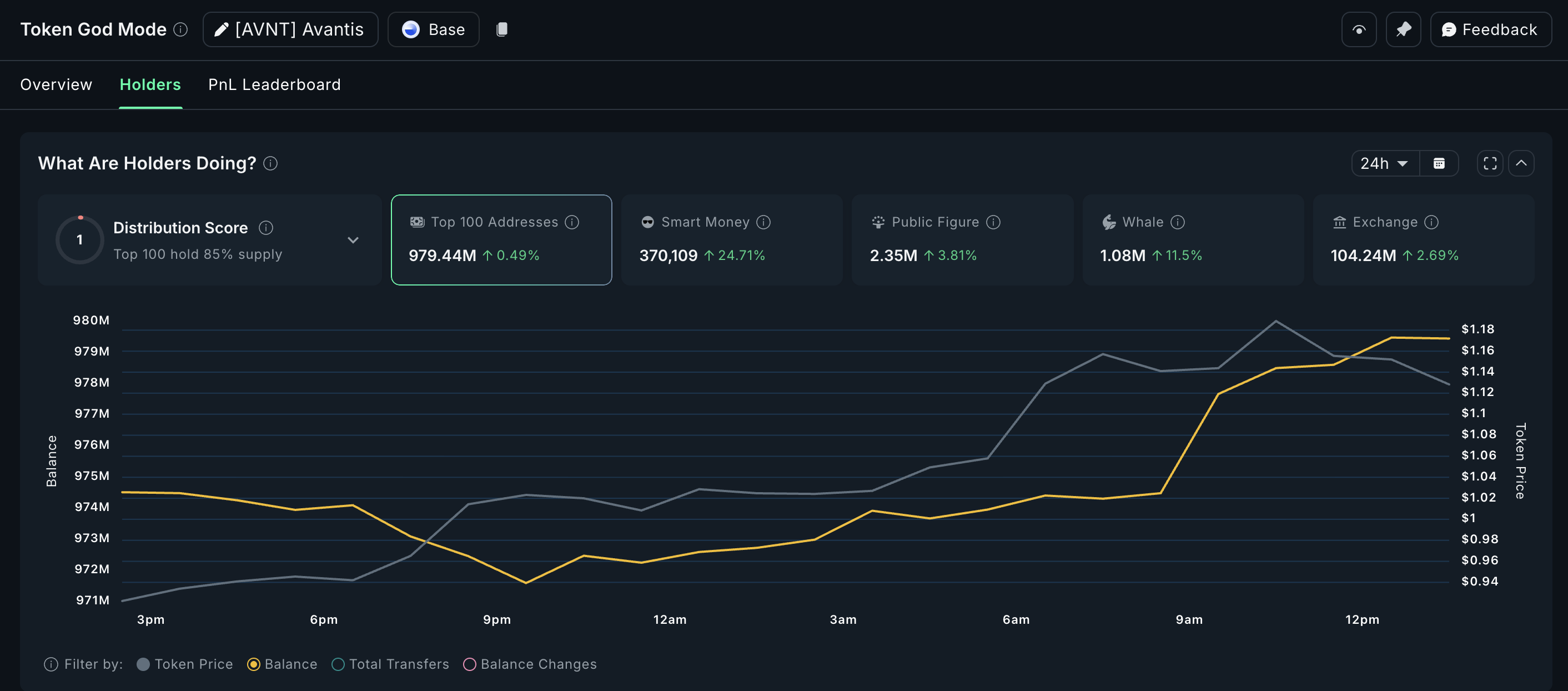Open the calendar date picker for the chart

click(x=1439, y=163)
